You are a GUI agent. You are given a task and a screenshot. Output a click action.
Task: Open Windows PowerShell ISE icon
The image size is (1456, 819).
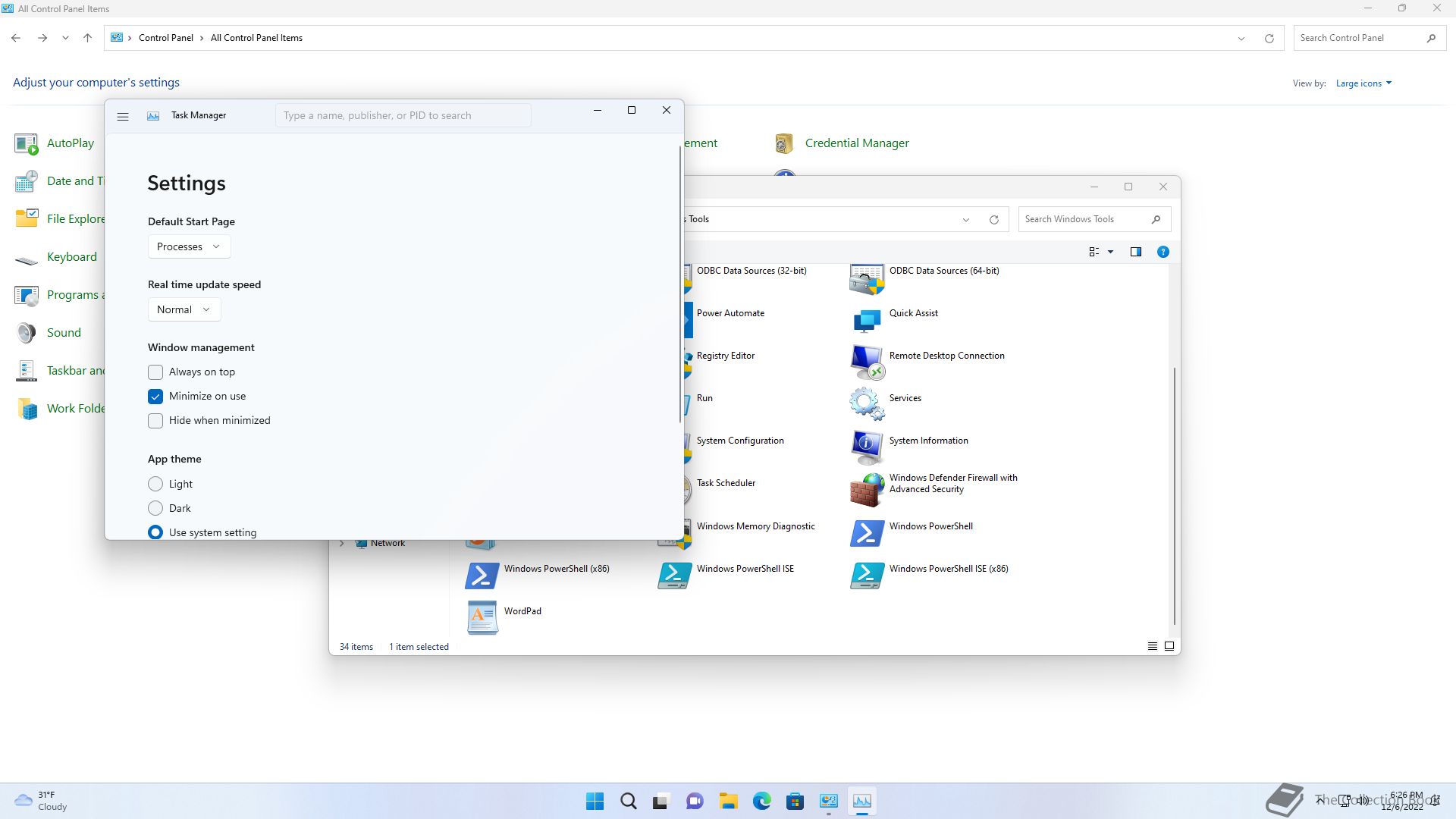pos(674,575)
